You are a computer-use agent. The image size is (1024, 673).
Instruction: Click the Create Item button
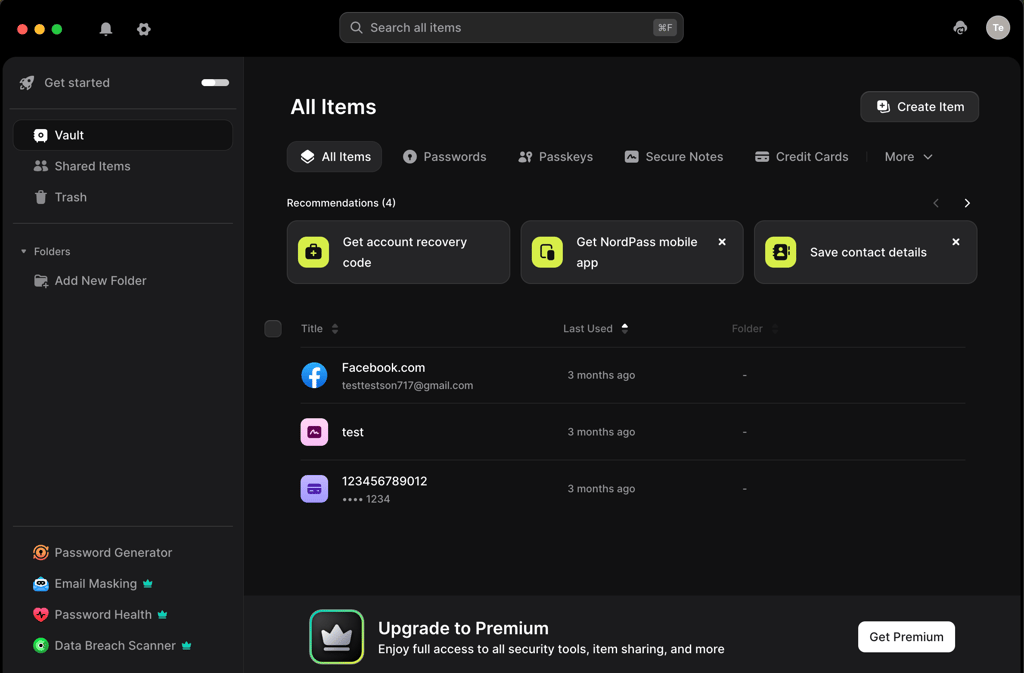(920, 106)
